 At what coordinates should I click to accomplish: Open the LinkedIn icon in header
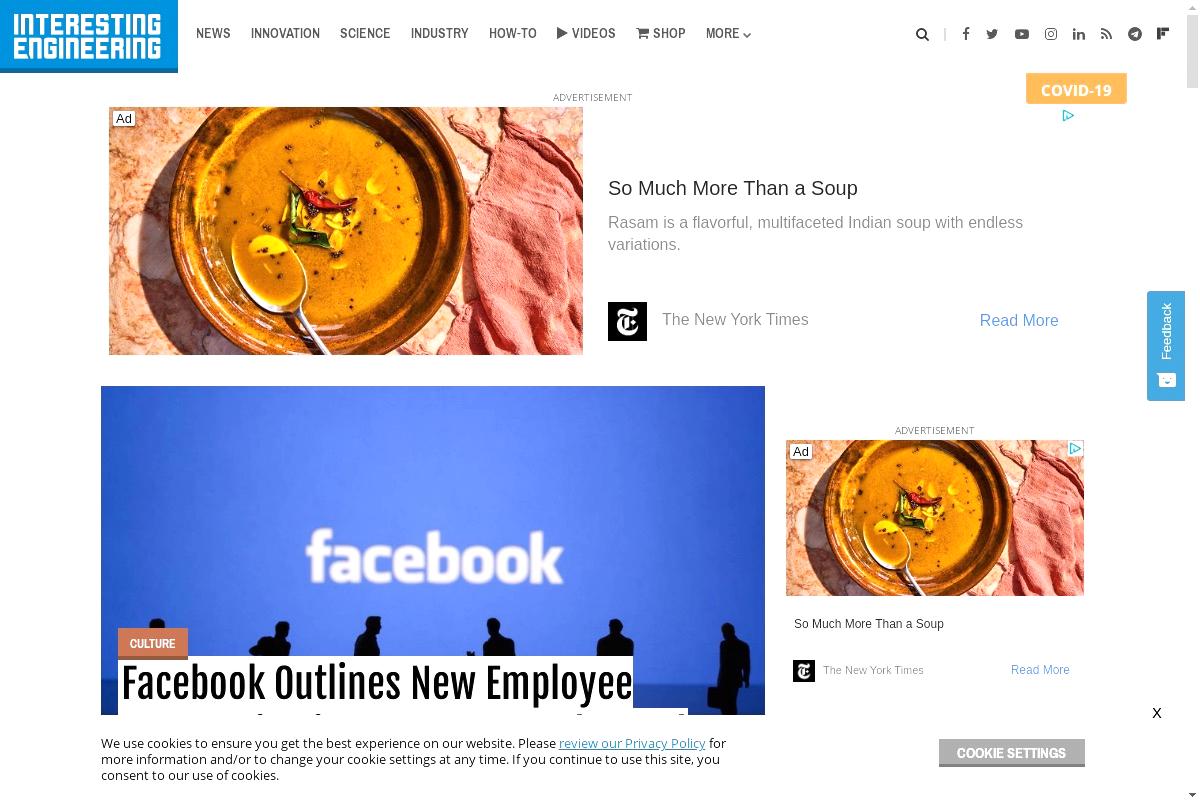click(1079, 34)
